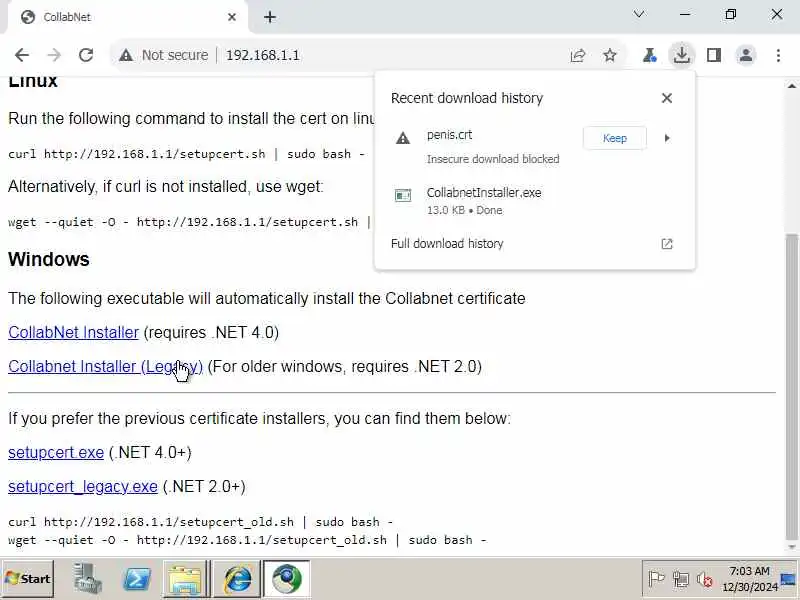Click the muted volume tray icon
The height and width of the screenshot is (600, 800).
click(x=705, y=579)
